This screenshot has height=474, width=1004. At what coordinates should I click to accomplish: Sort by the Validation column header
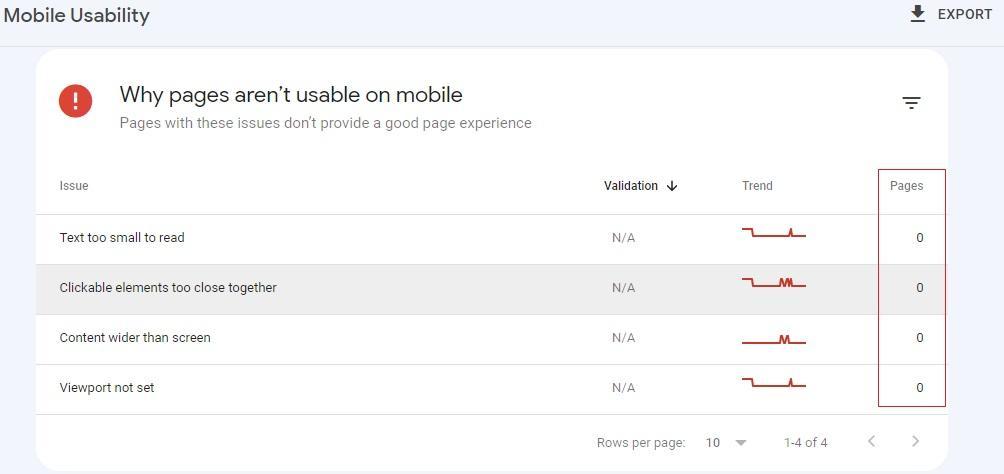(x=631, y=186)
